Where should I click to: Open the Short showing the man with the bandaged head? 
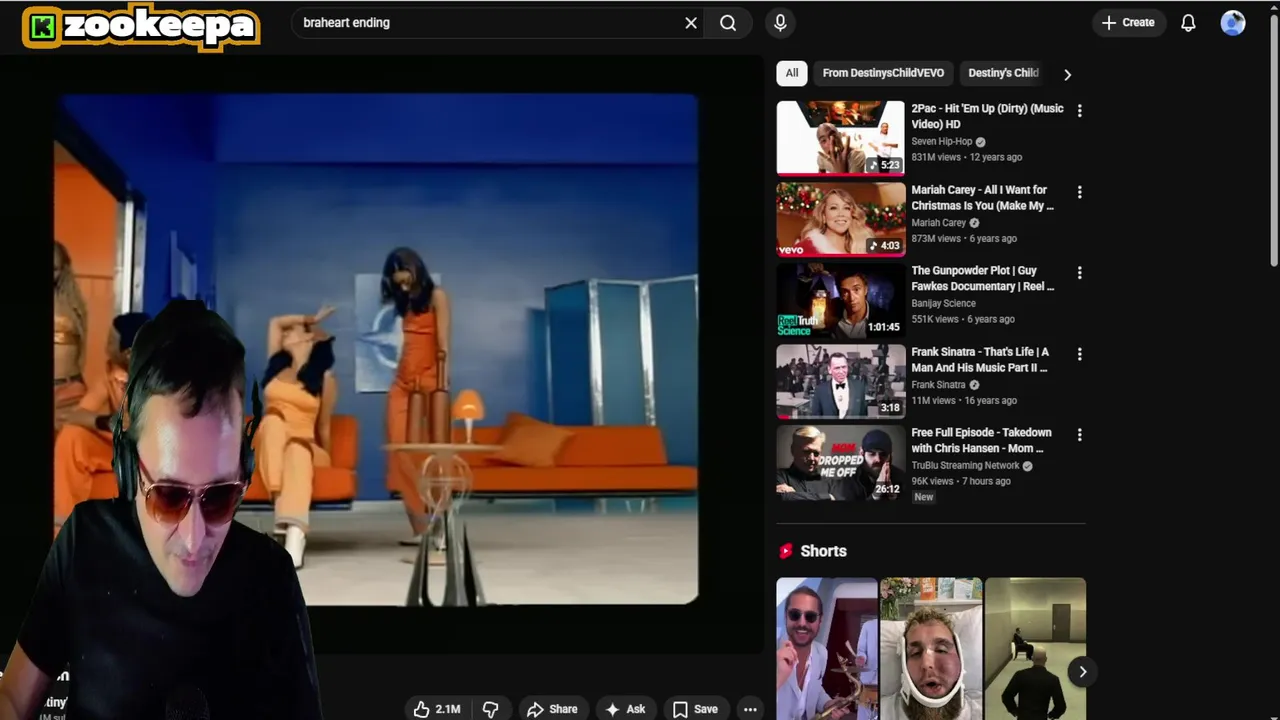[x=931, y=648]
